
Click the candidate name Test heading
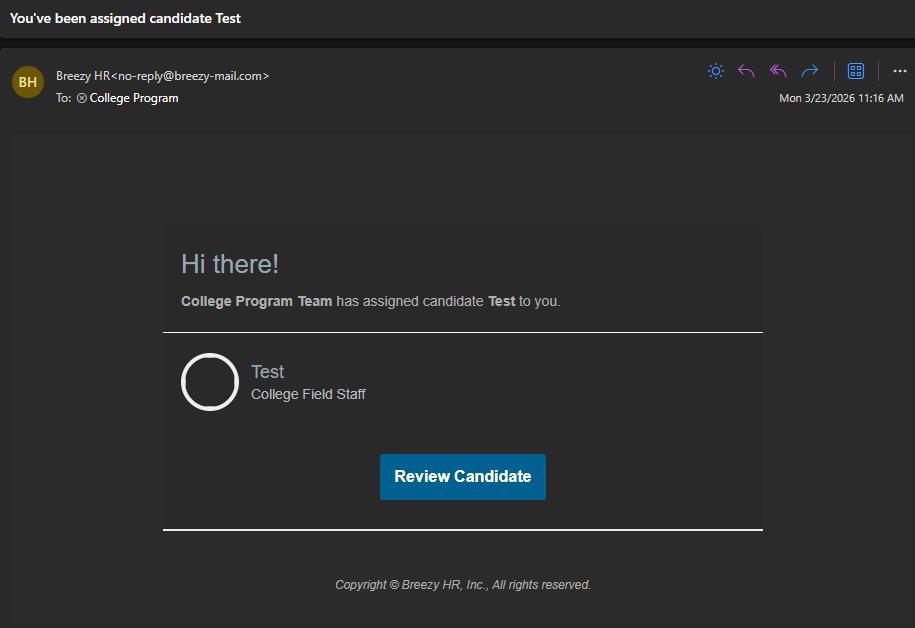click(268, 372)
